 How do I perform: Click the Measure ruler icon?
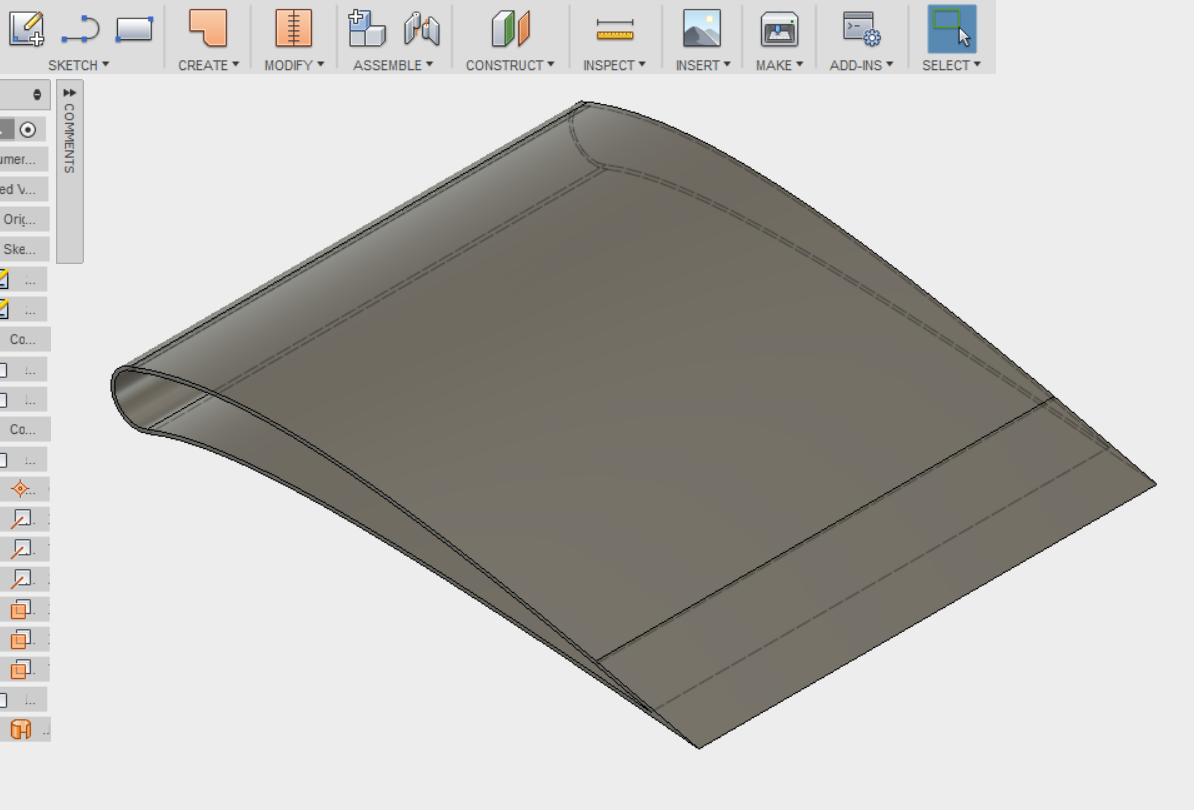(x=615, y=30)
